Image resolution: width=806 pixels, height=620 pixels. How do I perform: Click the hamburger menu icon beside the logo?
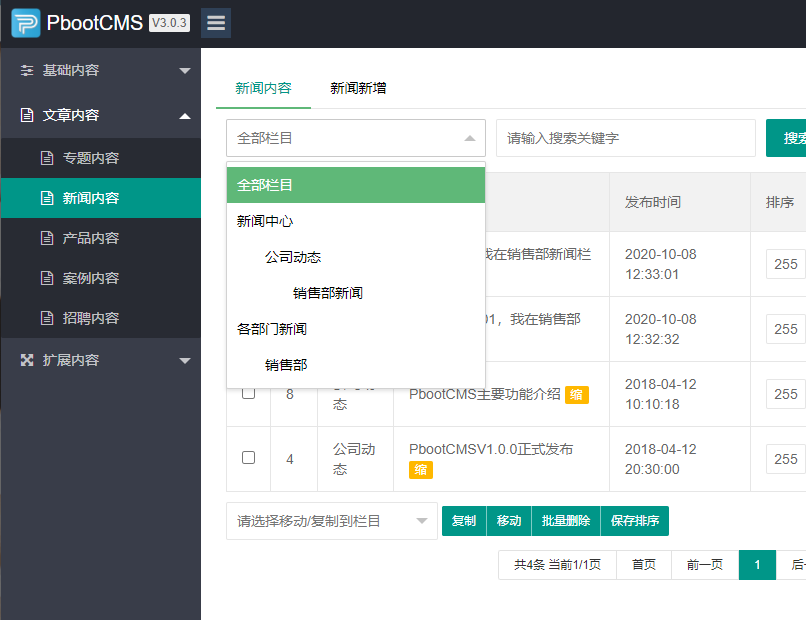tap(215, 22)
